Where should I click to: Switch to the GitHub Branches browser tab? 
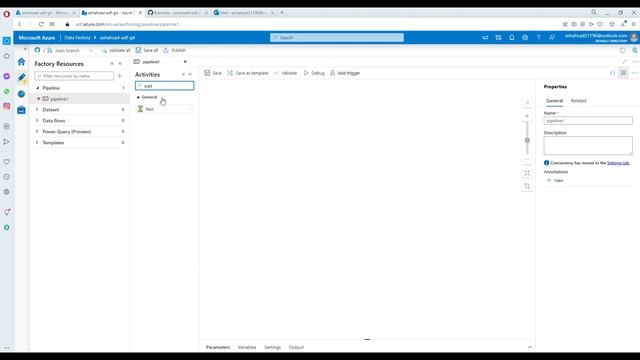click(x=177, y=13)
